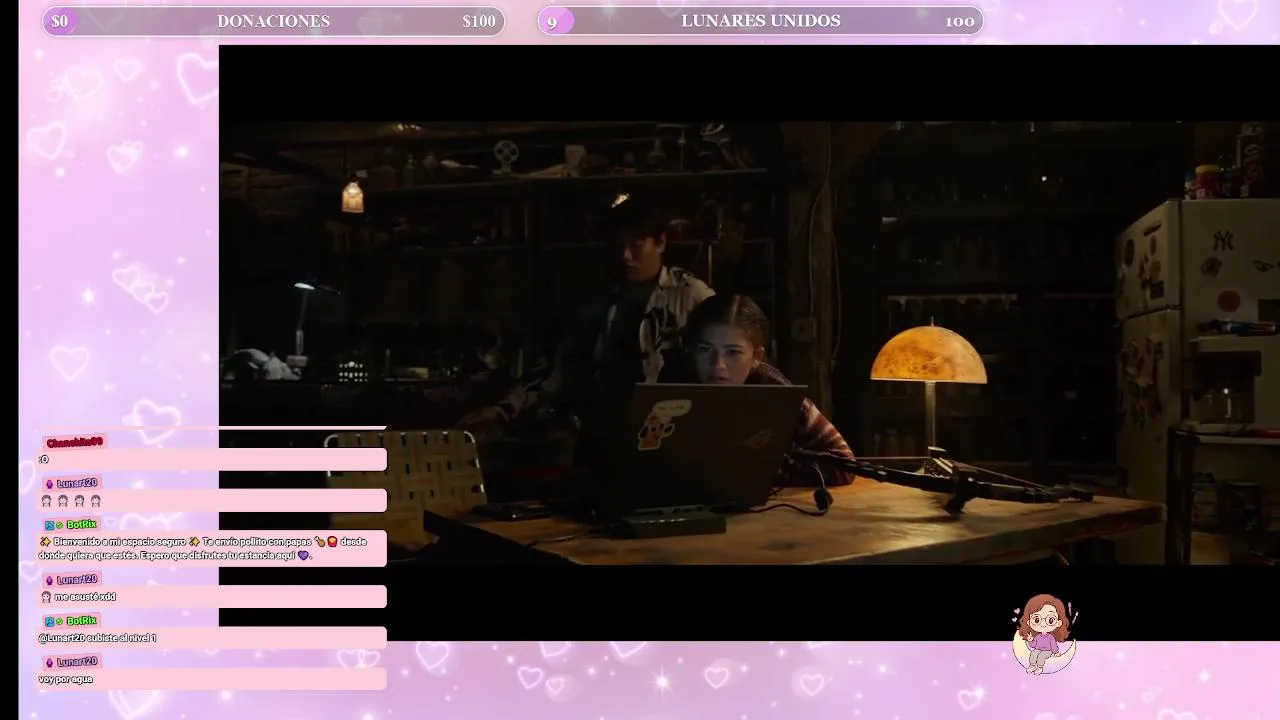The height and width of the screenshot is (720, 1280).
Task: Click the 'voy por agua' chat message
Action: (x=212, y=679)
